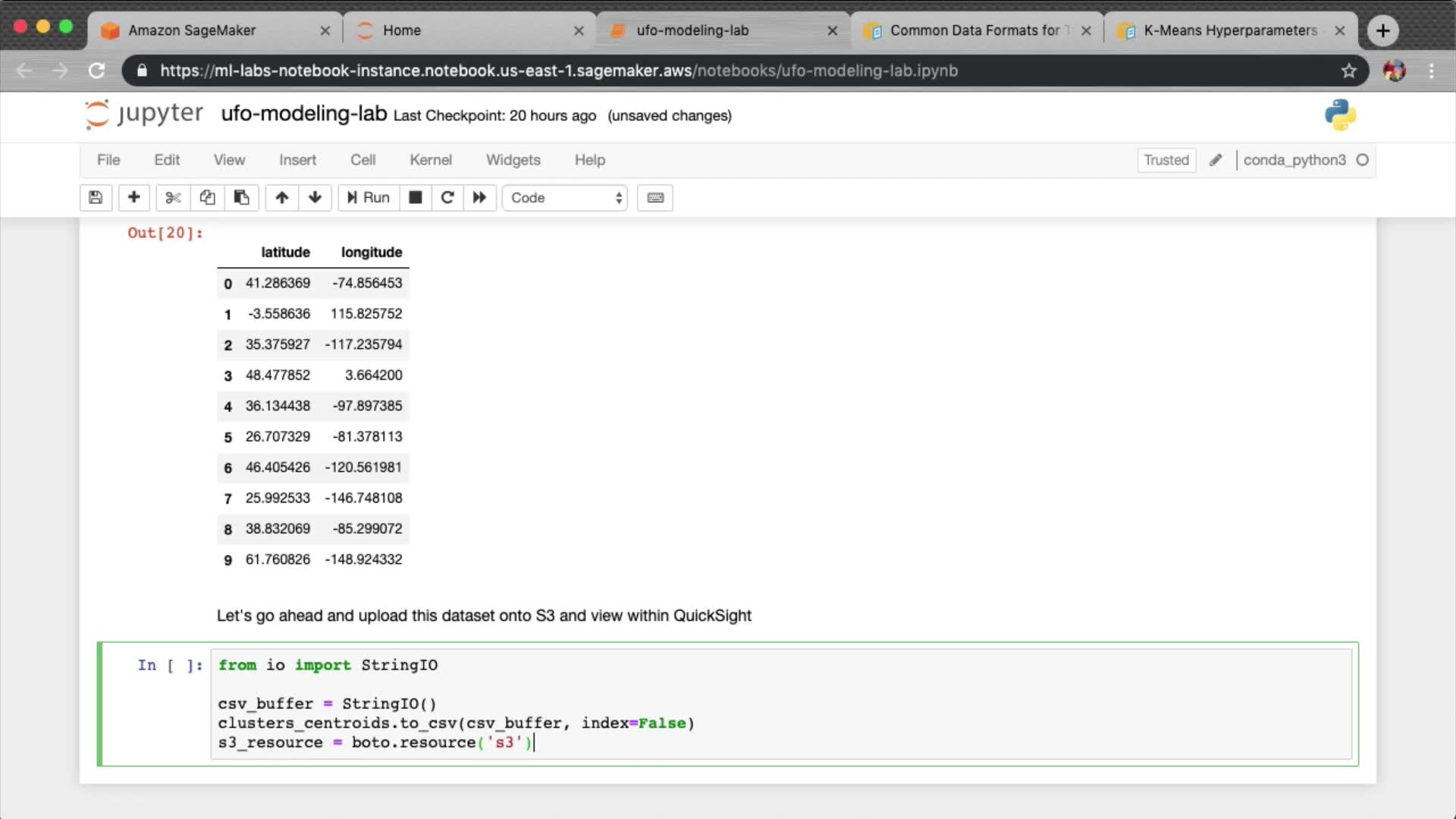Image resolution: width=1456 pixels, height=819 pixels.
Task: Restart the kernel icon
Action: [x=447, y=198]
